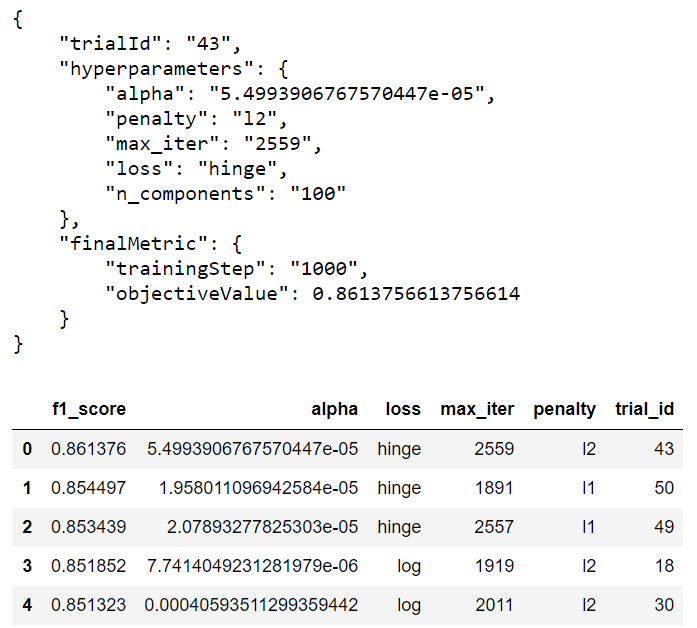Viewport: 697px width, 628px height.
Task: Click max_iter cell 1891
Action: click(x=494, y=488)
